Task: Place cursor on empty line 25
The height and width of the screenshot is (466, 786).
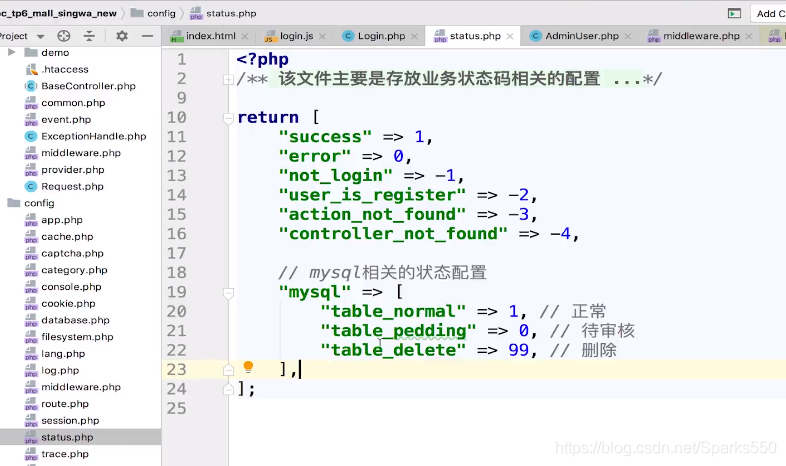Action: tap(506, 409)
